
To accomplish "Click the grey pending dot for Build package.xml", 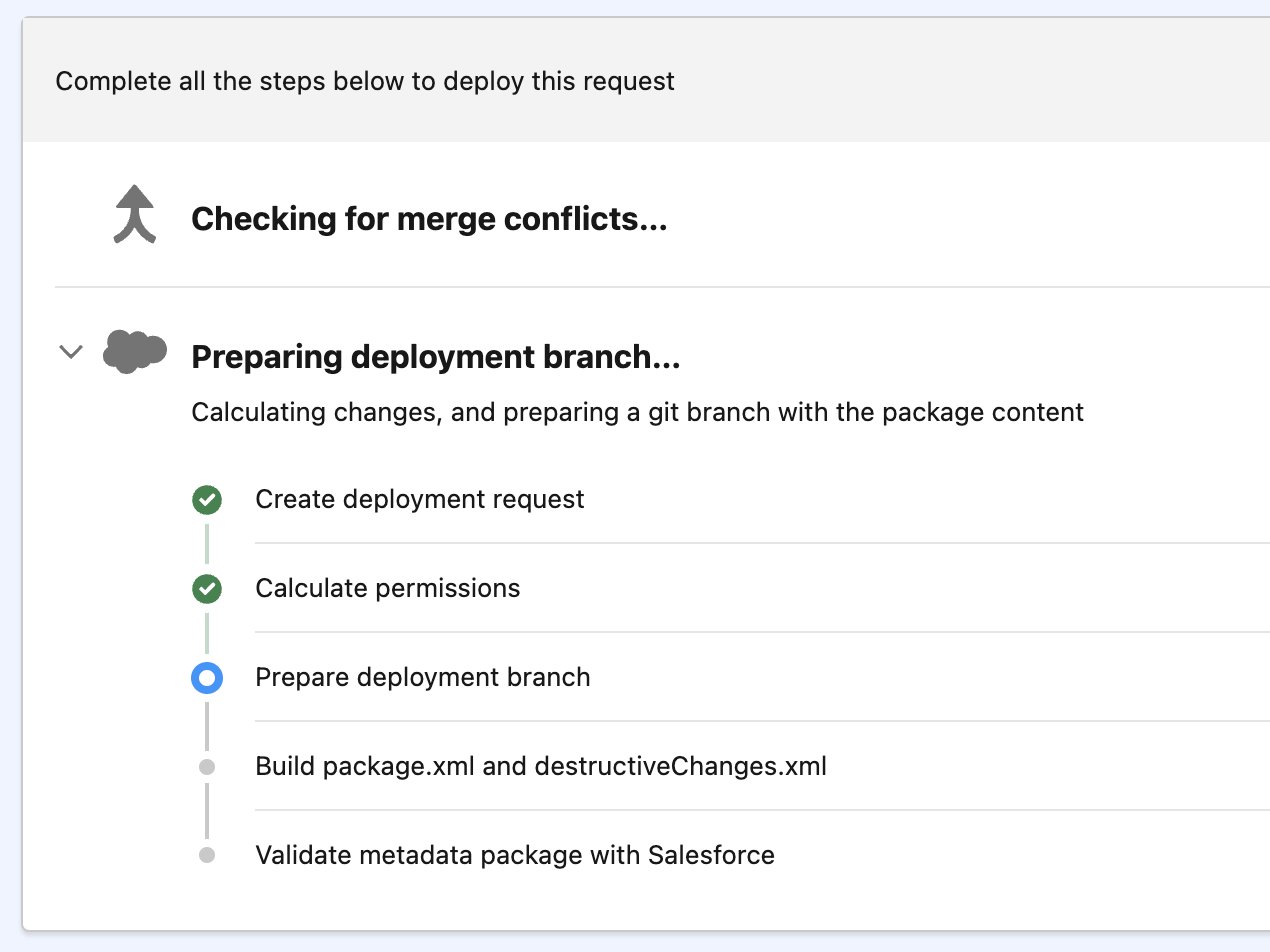I will coord(207,767).
